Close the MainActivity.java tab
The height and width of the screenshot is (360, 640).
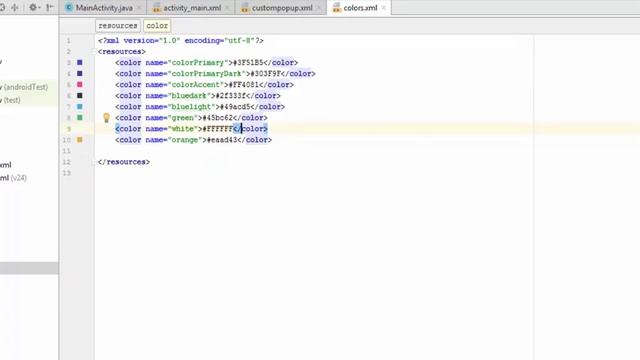click(139, 8)
